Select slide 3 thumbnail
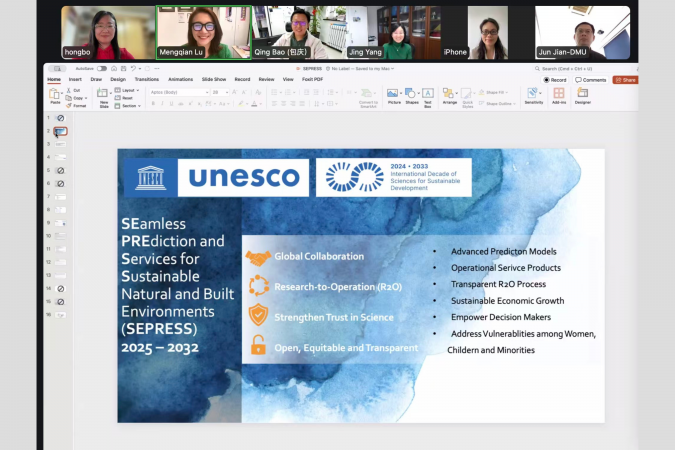This screenshot has width=675, height=450. (x=61, y=144)
